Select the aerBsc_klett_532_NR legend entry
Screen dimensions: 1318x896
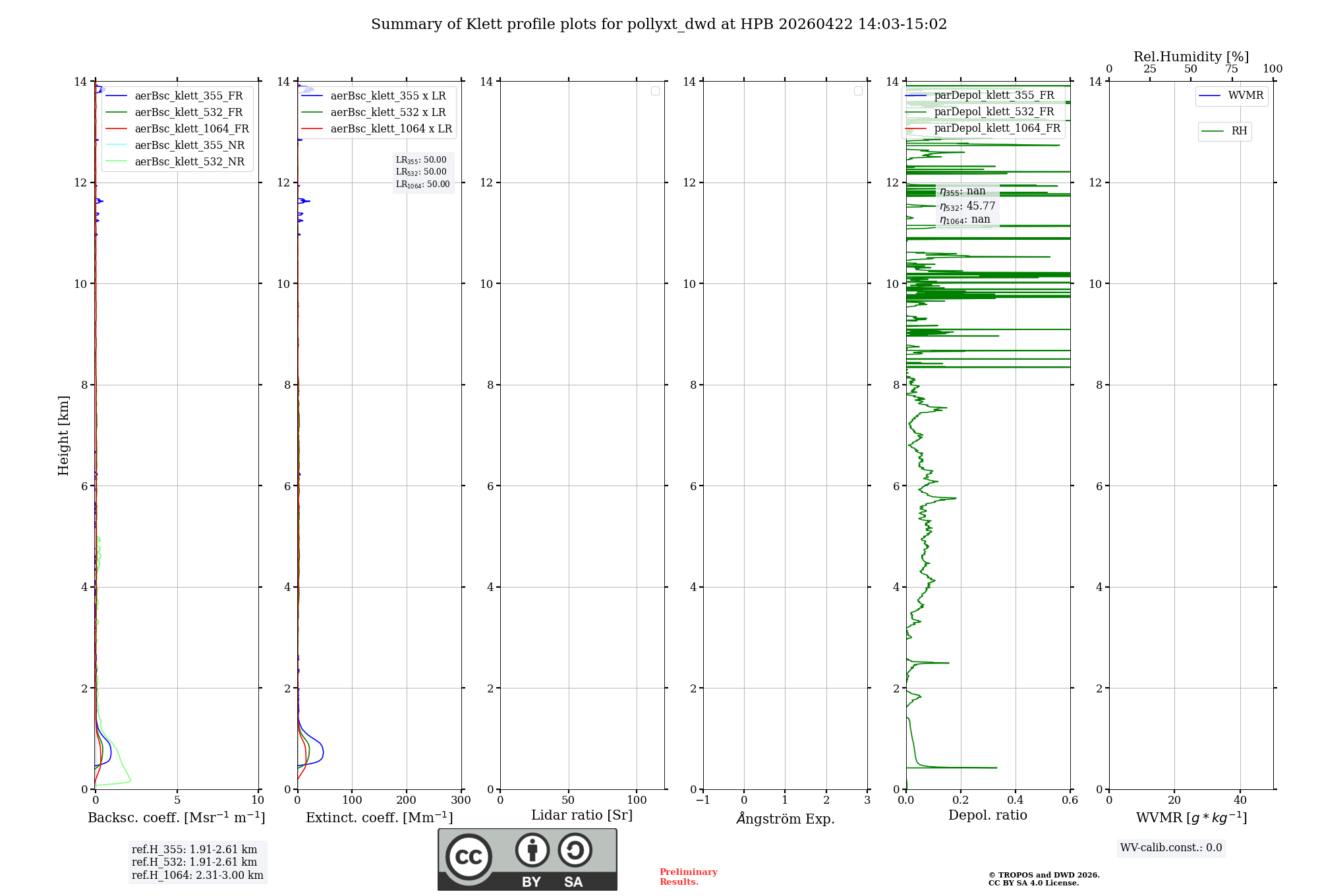pos(189,162)
